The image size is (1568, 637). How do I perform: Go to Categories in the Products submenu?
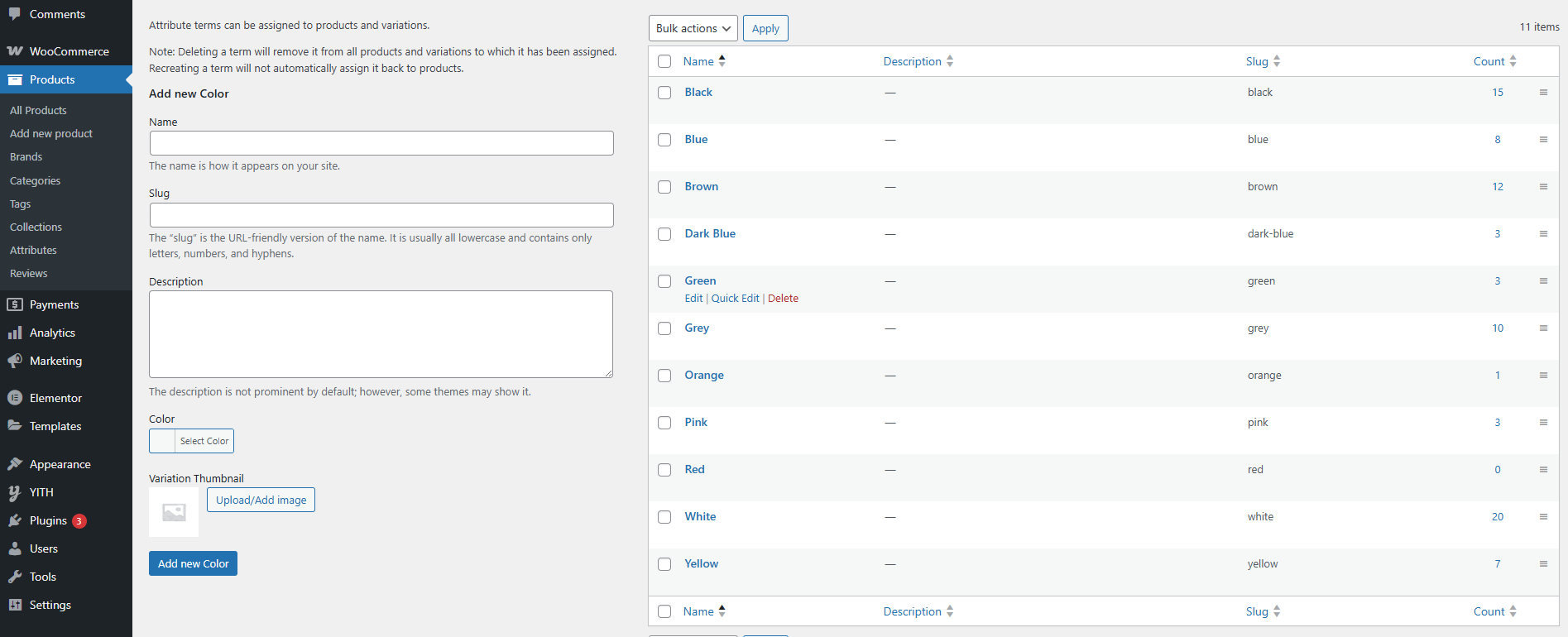(x=35, y=180)
